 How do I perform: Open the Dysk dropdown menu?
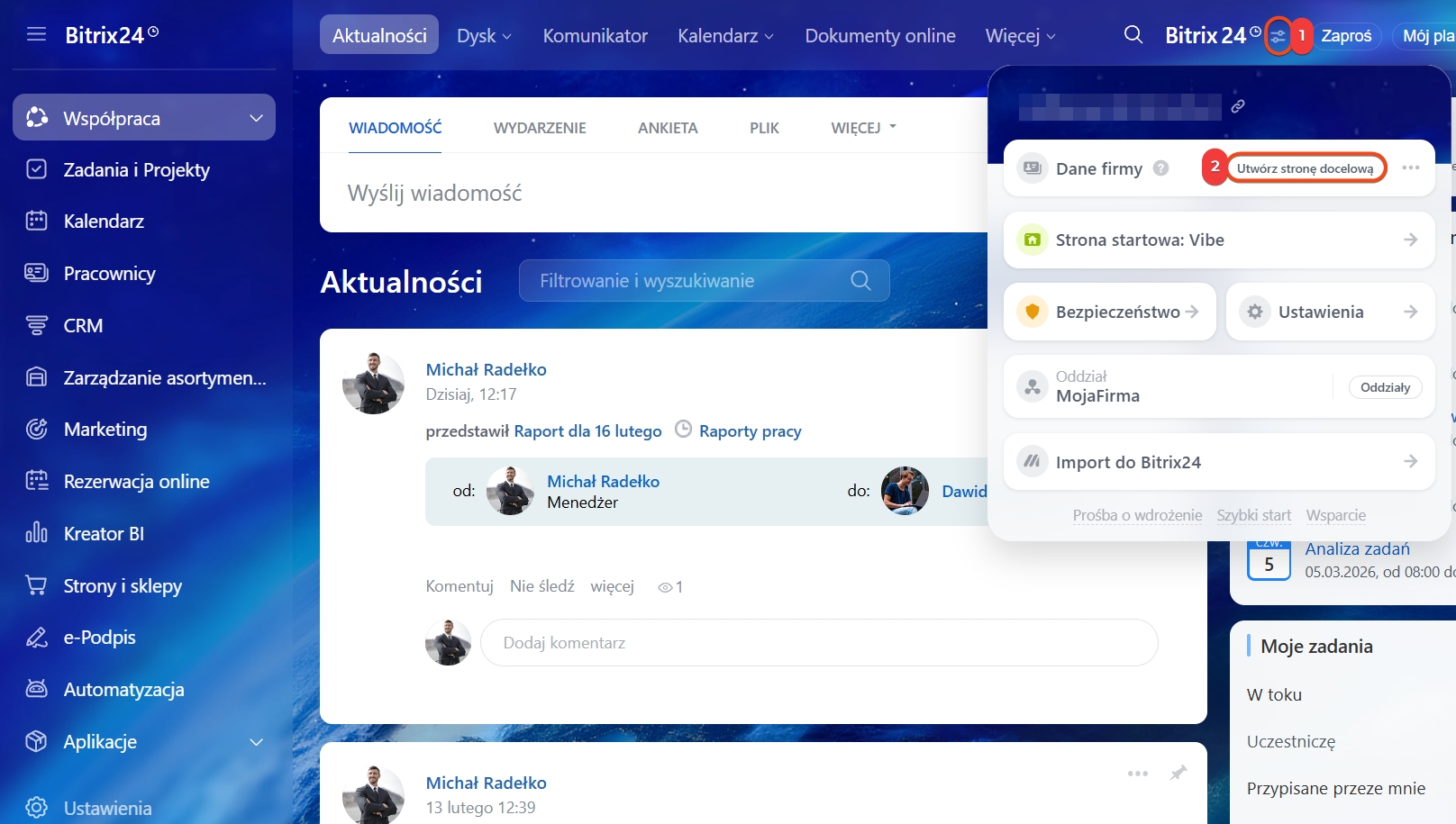484,36
